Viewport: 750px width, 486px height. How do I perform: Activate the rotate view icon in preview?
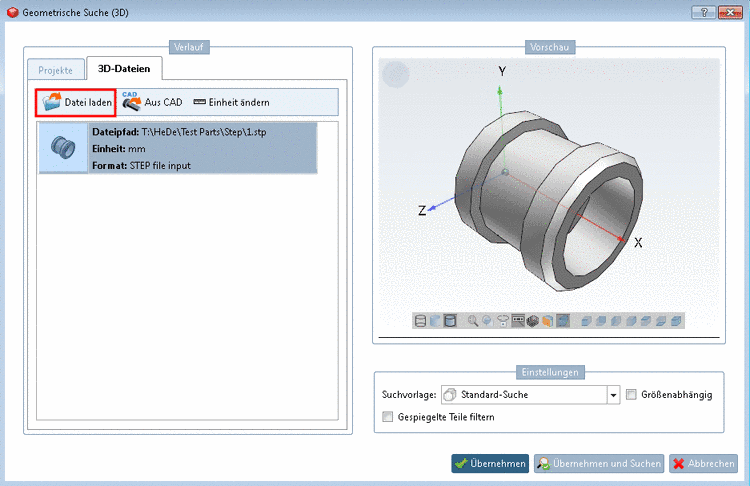click(x=503, y=320)
